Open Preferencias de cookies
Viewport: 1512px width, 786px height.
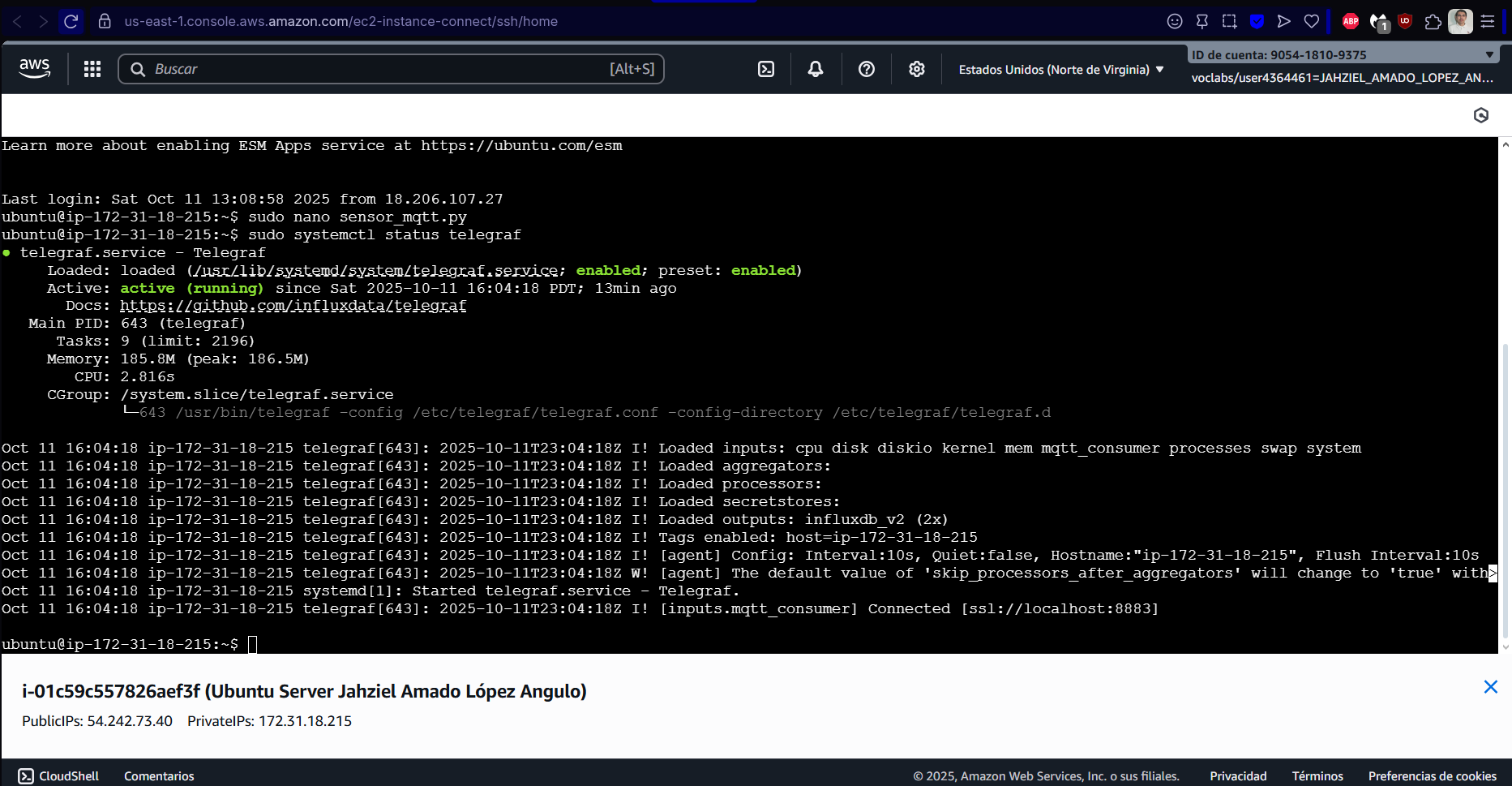[1433, 776]
